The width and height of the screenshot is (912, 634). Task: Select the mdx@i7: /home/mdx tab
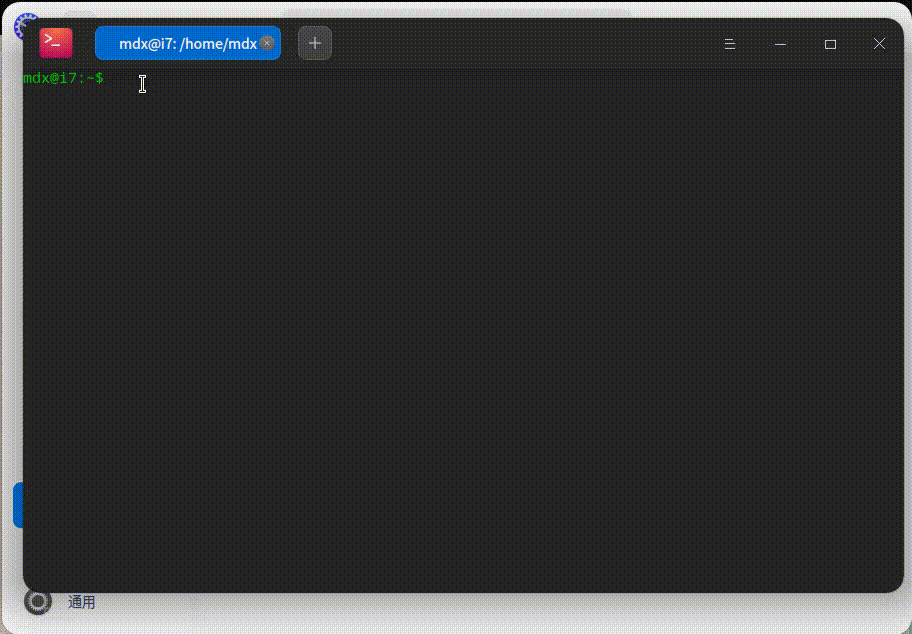click(187, 43)
